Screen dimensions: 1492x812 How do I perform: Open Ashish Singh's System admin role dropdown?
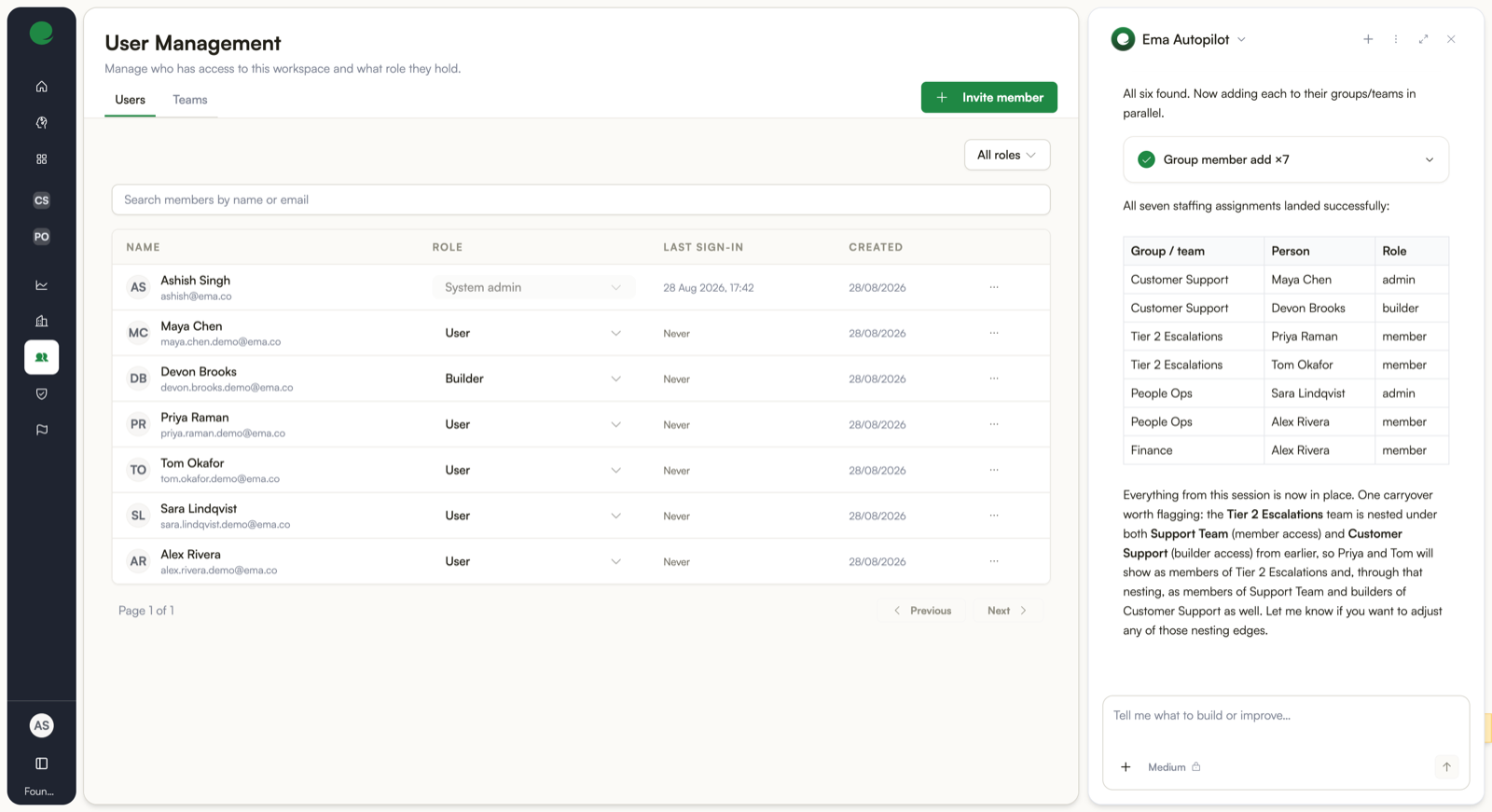pos(533,287)
